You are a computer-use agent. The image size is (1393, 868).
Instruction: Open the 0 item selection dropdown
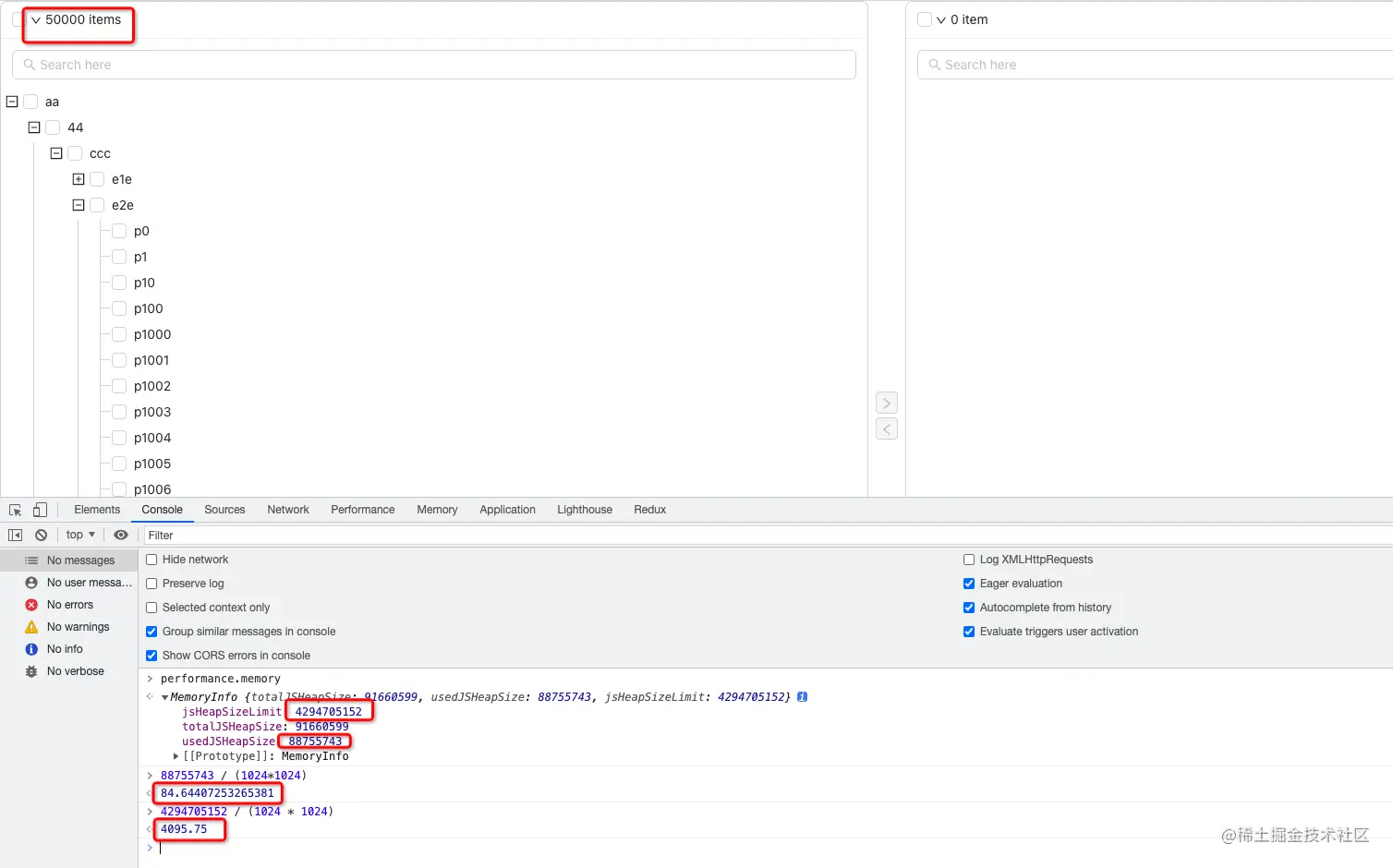pos(941,19)
